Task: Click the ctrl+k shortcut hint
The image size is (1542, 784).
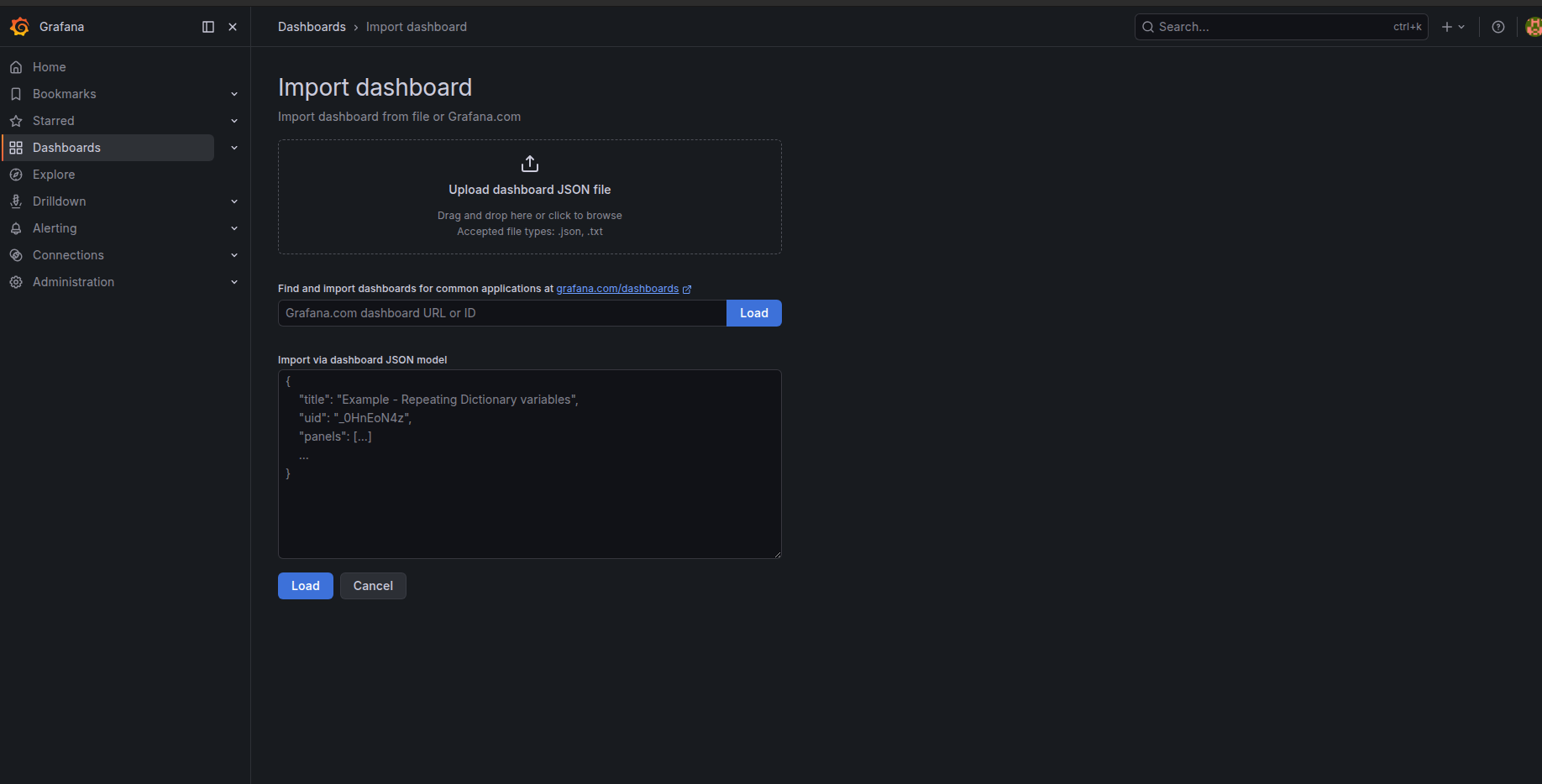Action: point(1408,27)
